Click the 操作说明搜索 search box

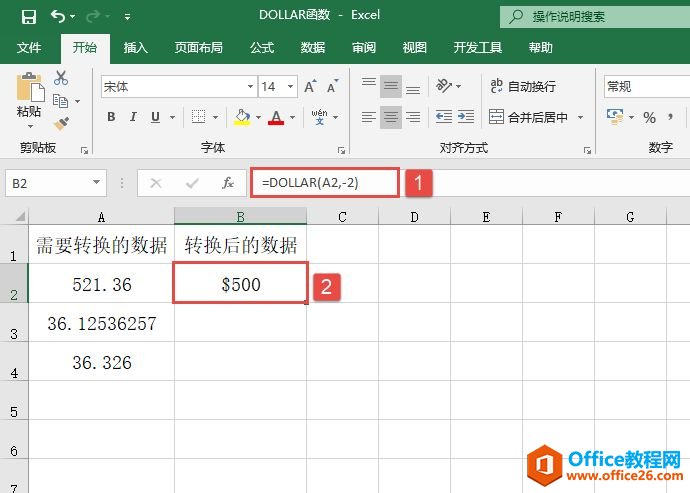tap(595, 17)
